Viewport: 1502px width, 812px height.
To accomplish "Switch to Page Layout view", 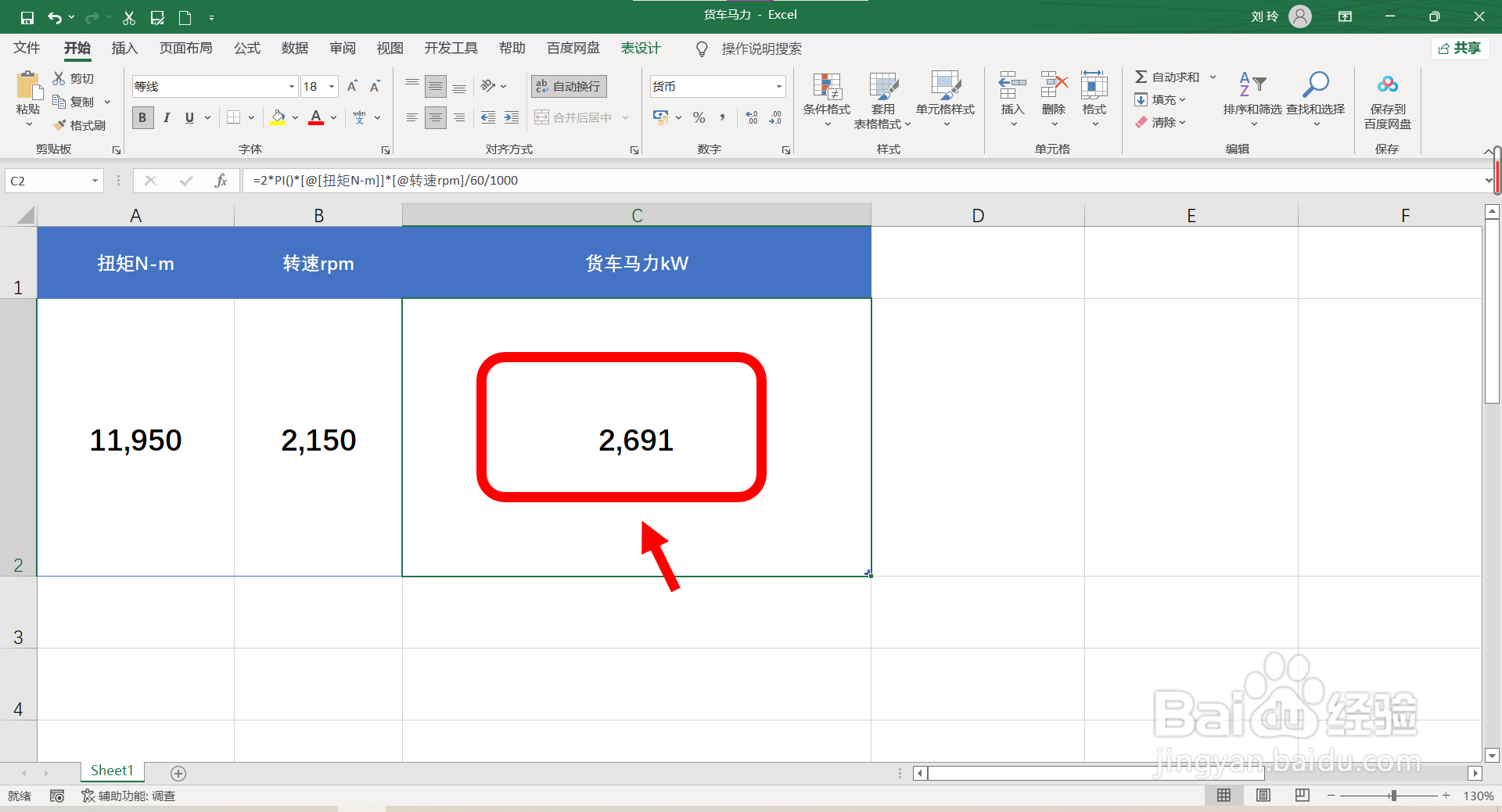I will (1263, 795).
